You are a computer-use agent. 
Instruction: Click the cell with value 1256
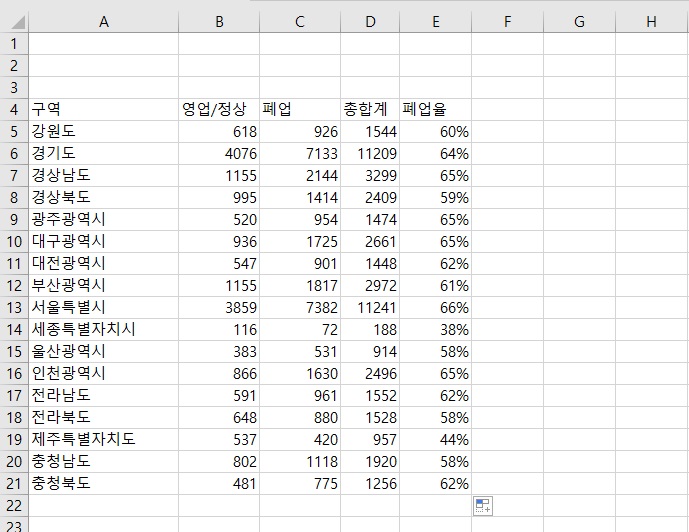(370, 484)
